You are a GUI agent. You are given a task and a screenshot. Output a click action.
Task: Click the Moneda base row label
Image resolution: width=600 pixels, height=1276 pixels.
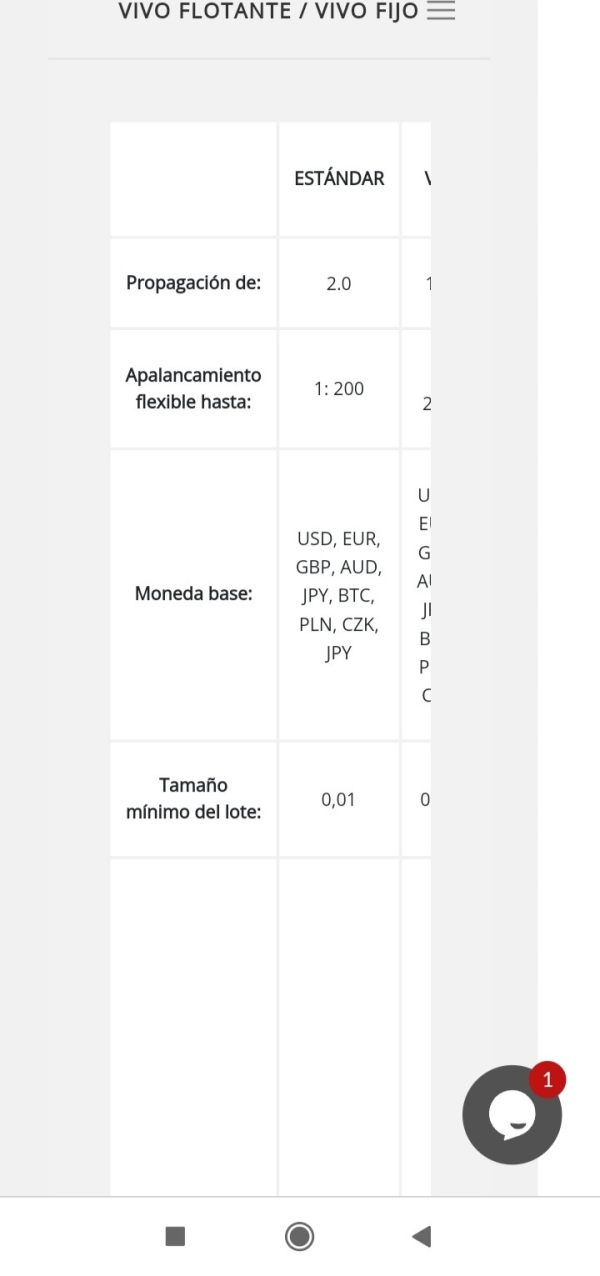(x=193, y=594)
